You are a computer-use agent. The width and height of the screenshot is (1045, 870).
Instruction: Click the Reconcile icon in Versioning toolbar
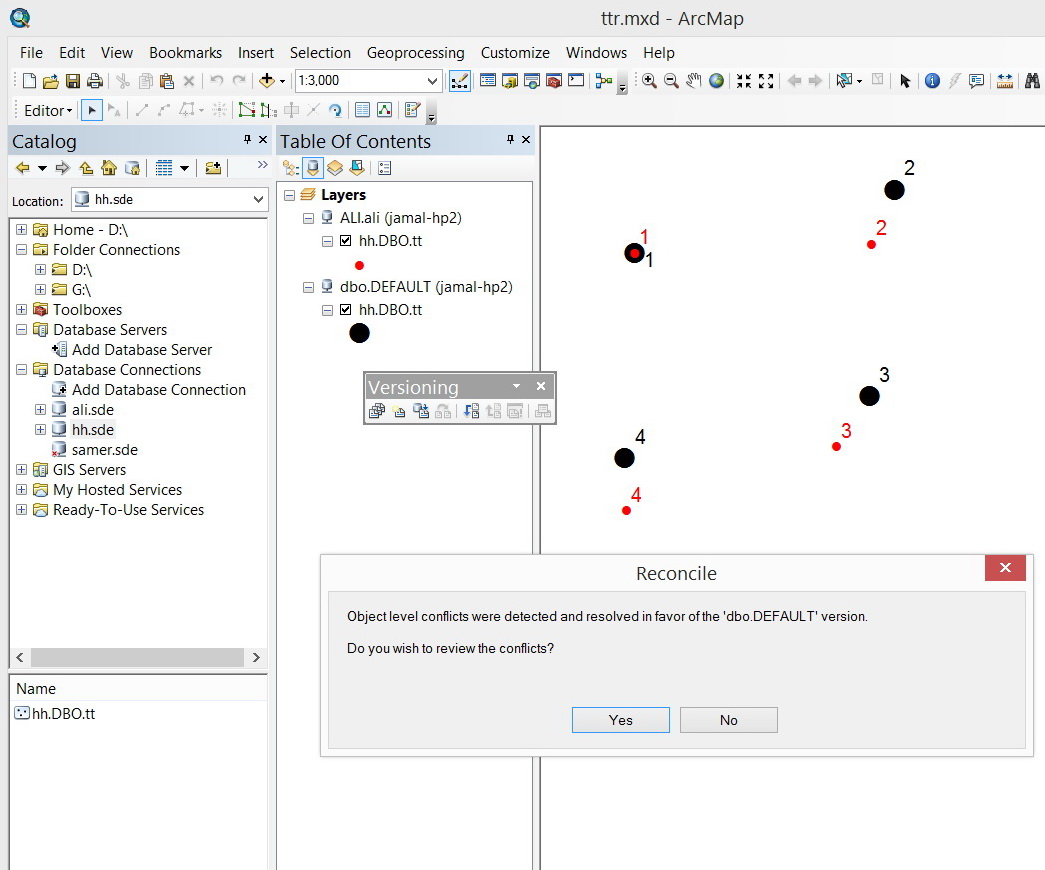tap(471, 411)
